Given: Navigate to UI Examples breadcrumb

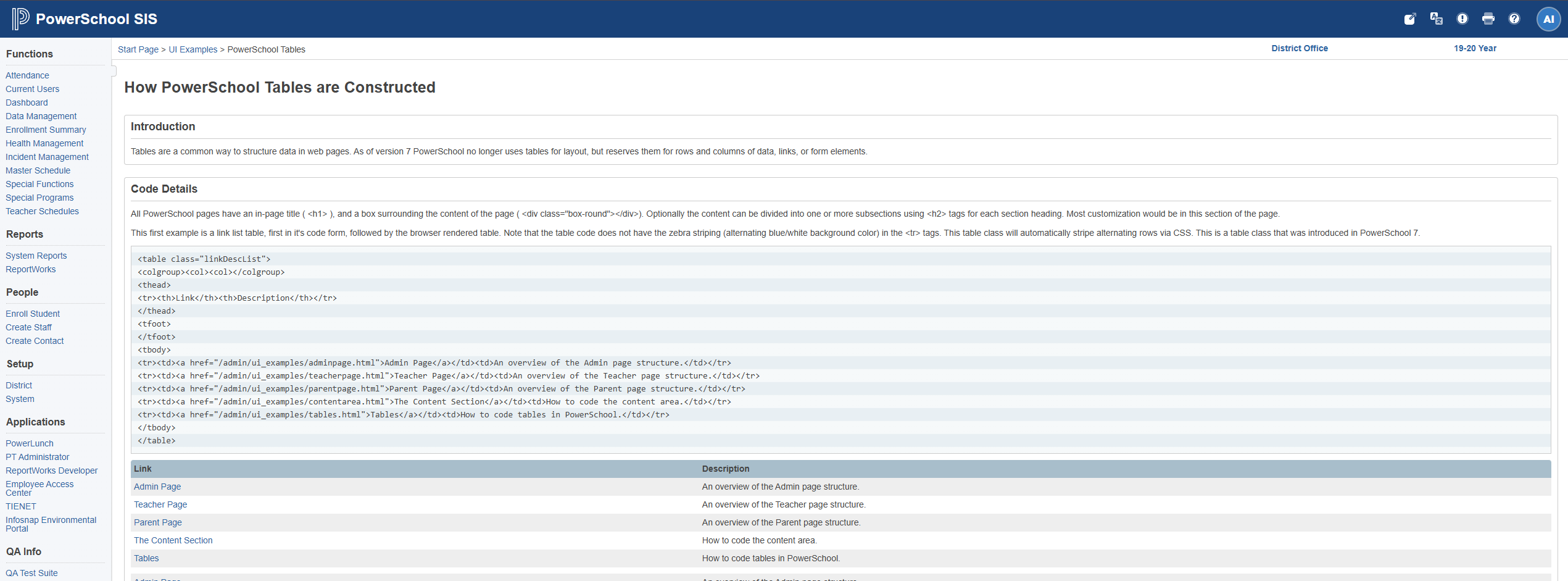Looking at the screenshot, I should tap(193, 49).
